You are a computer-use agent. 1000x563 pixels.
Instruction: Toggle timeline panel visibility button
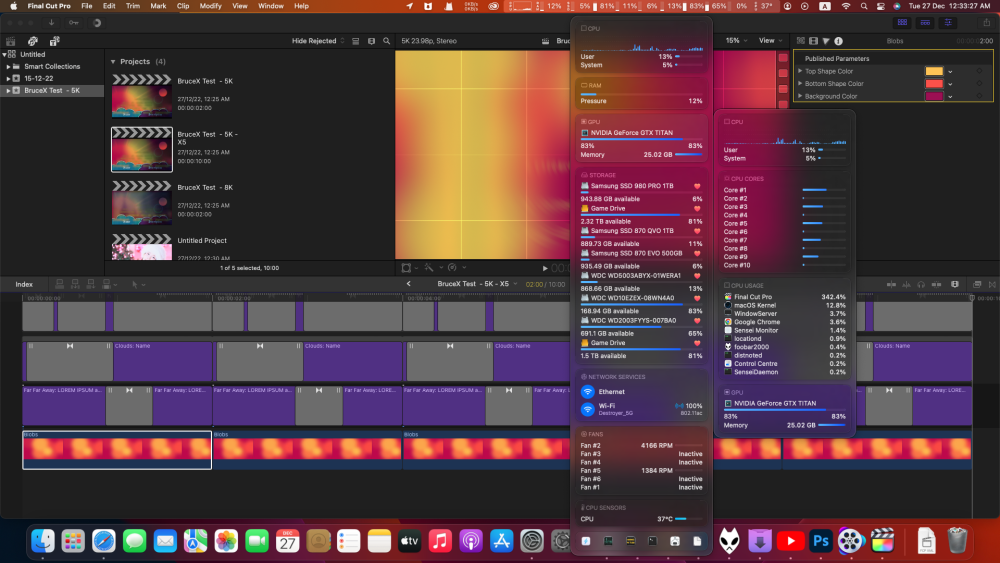925,23
